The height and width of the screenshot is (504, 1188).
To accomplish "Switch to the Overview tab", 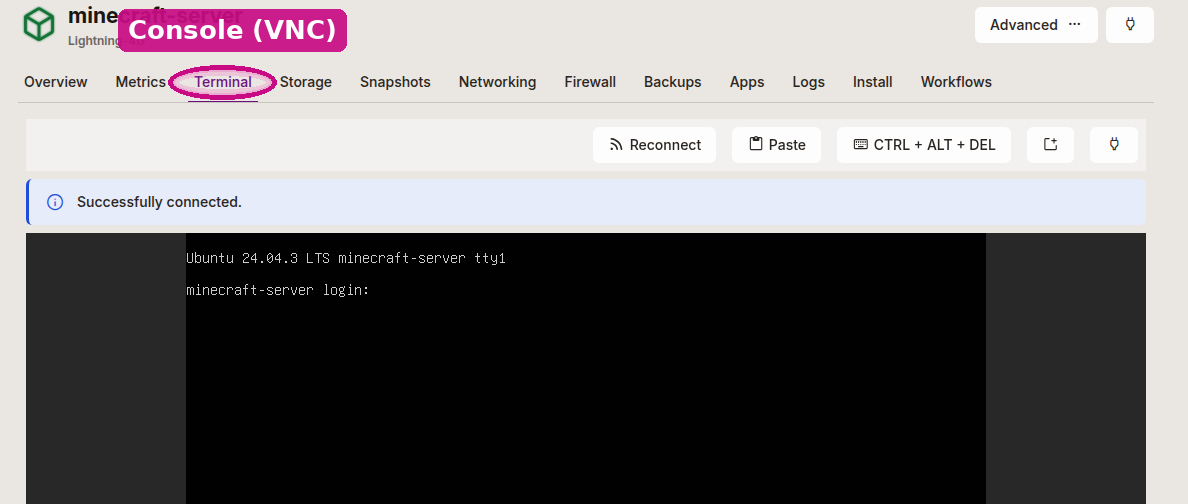I will pos(56,82).
